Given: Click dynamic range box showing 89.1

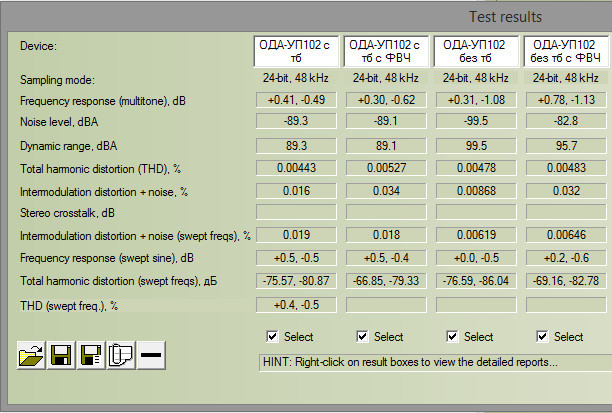Looking at the screenshot, I should [386, 146].
